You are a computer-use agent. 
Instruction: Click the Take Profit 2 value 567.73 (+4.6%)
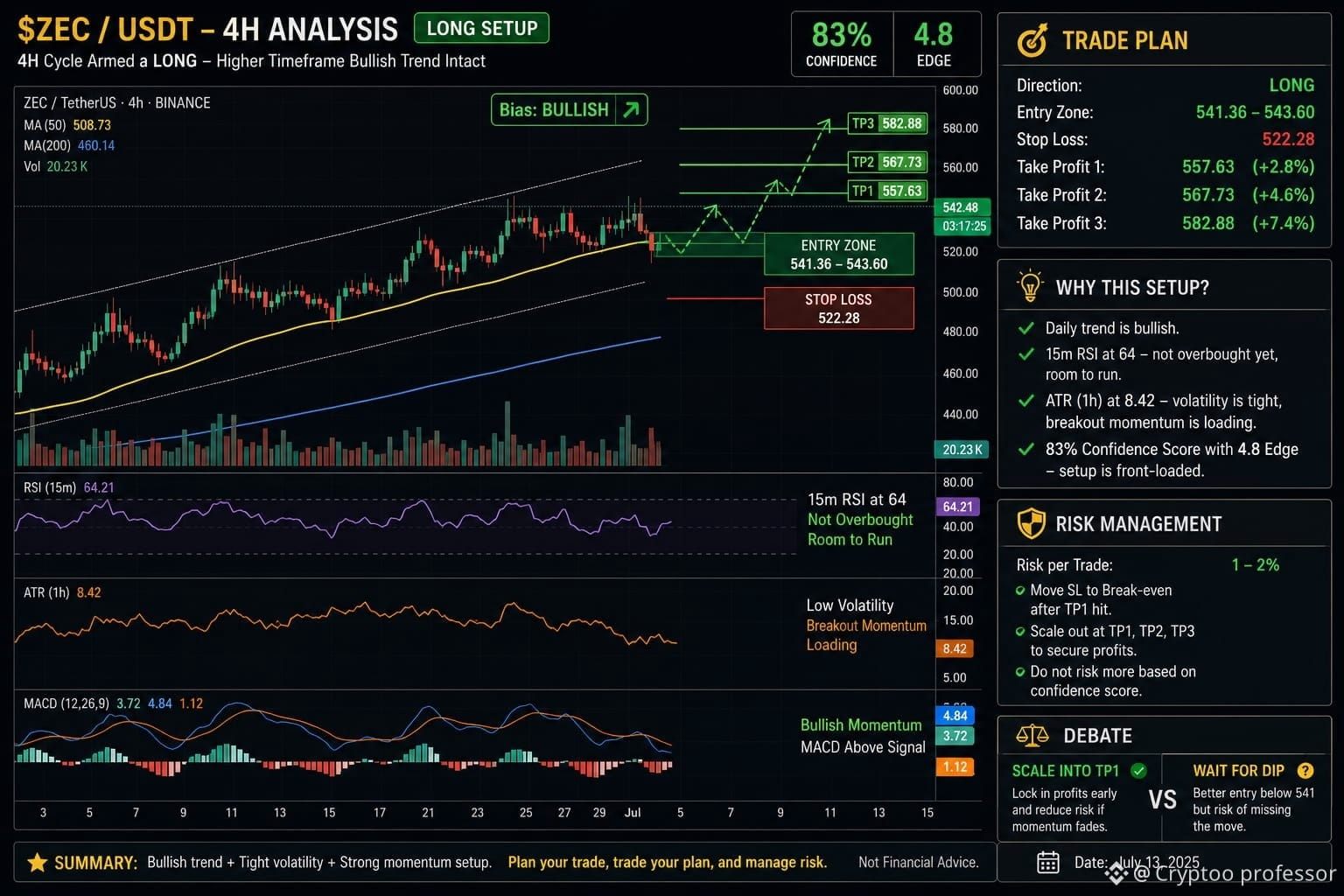[1248, 194]
